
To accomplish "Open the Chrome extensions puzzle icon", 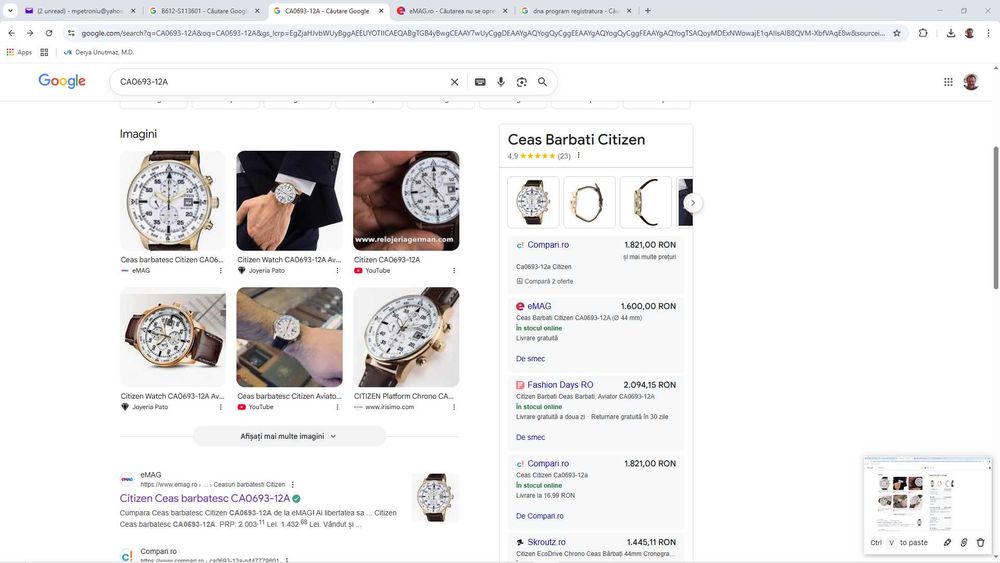I will point(923,33).
